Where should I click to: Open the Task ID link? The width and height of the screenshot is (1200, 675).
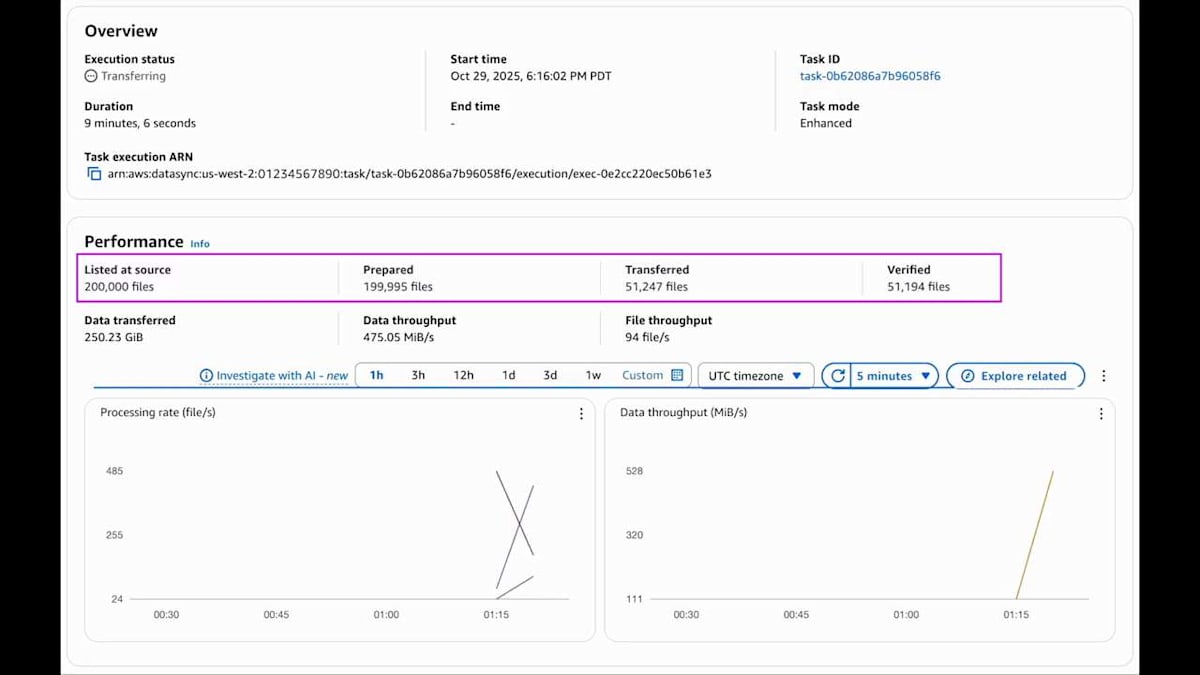point(869,76)
